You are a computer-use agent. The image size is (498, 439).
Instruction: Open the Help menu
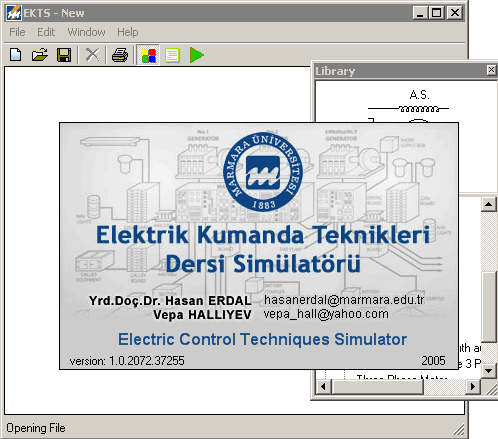pos(128,32)
